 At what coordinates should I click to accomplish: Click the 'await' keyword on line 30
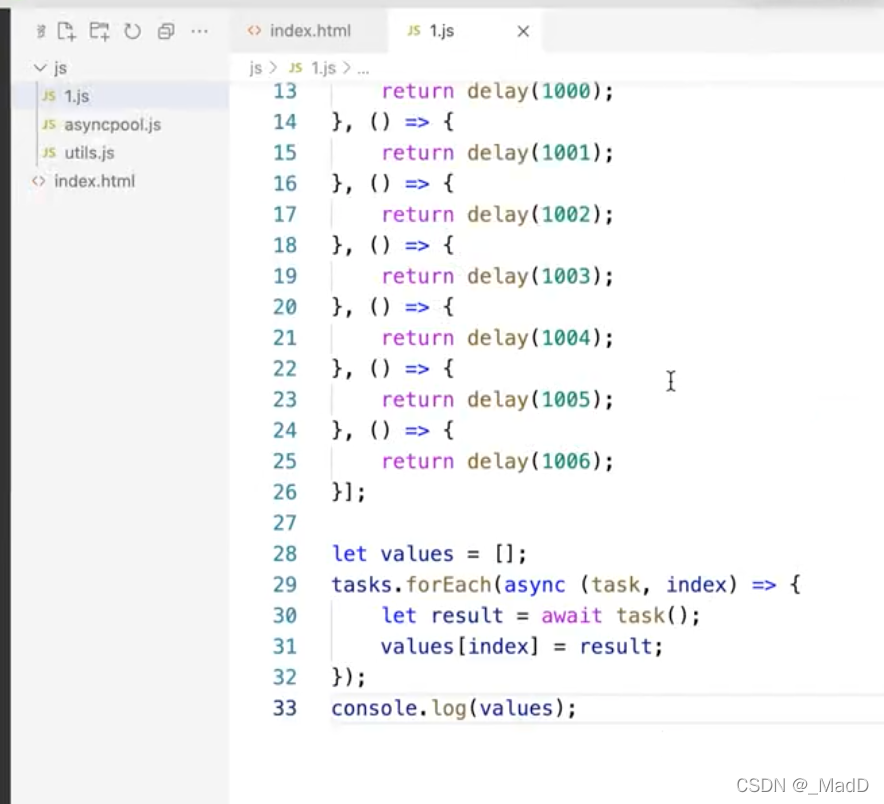click(572, 616)
